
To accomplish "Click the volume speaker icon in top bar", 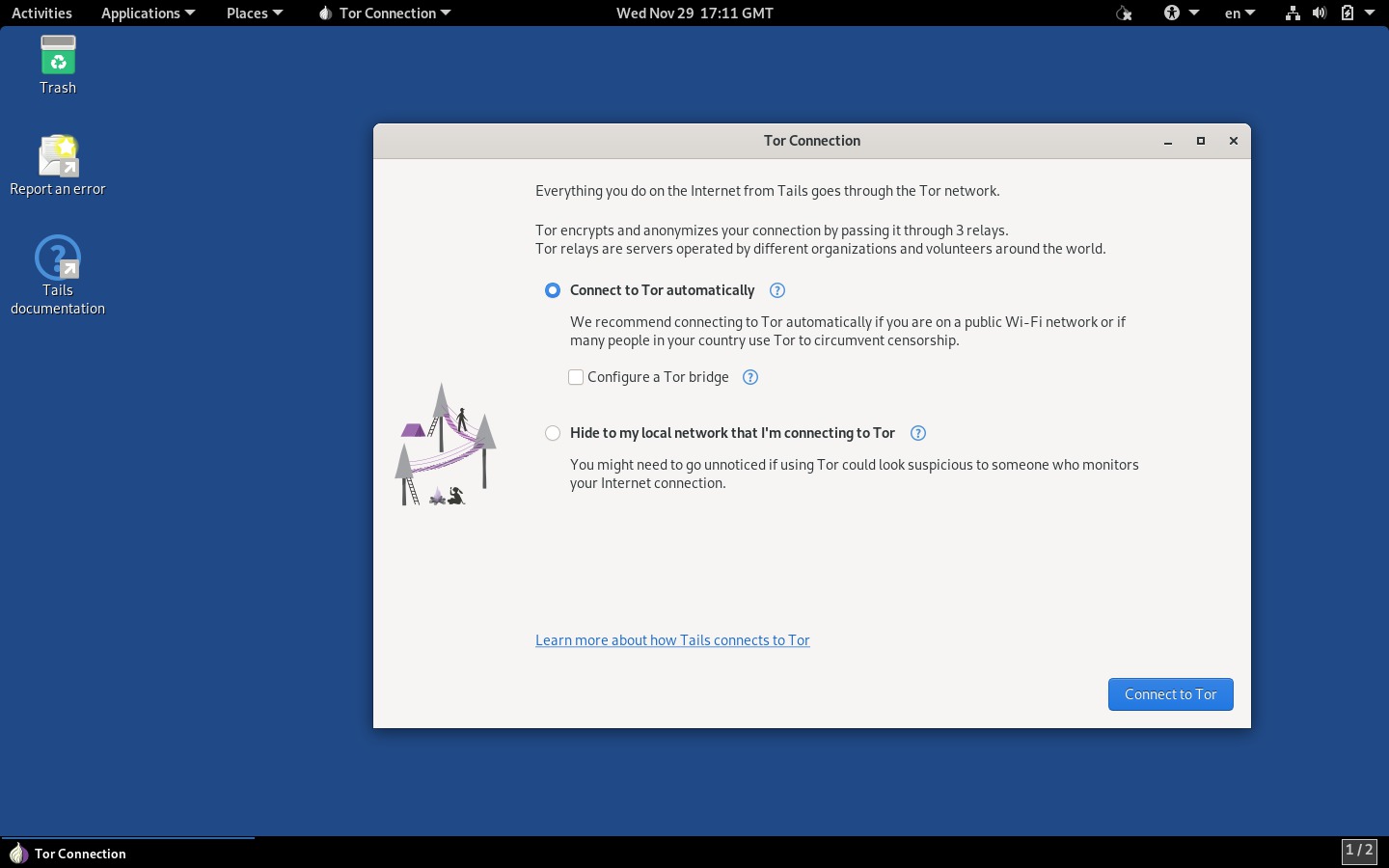I will click(1320, 13).
